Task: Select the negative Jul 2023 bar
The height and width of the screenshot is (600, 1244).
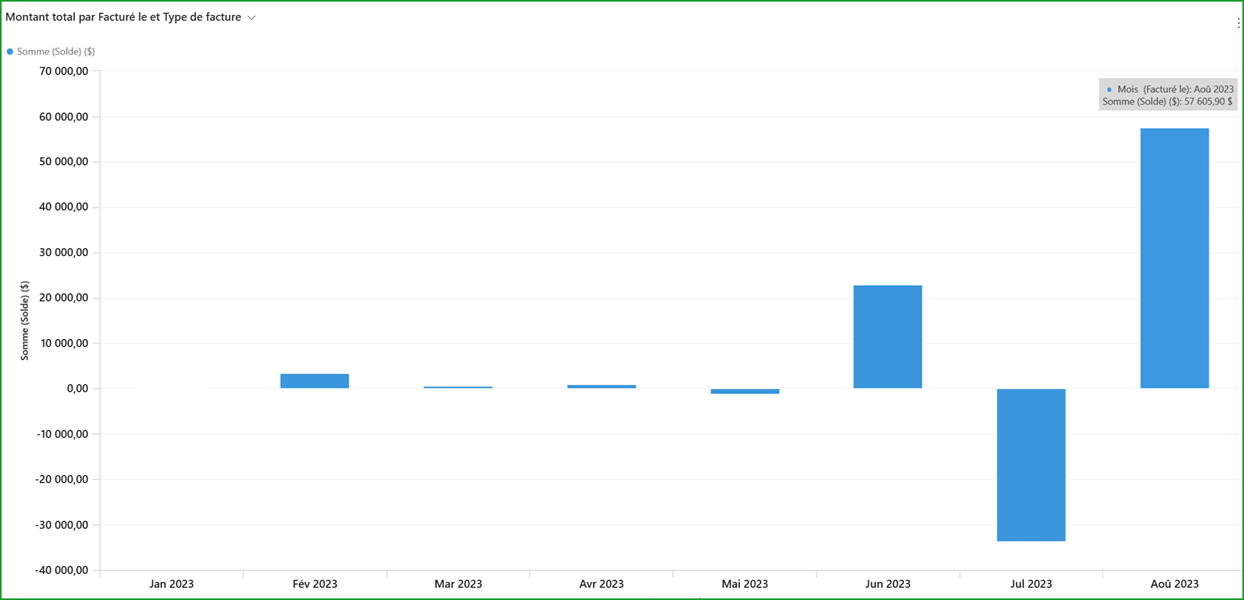Action: 1031,464
